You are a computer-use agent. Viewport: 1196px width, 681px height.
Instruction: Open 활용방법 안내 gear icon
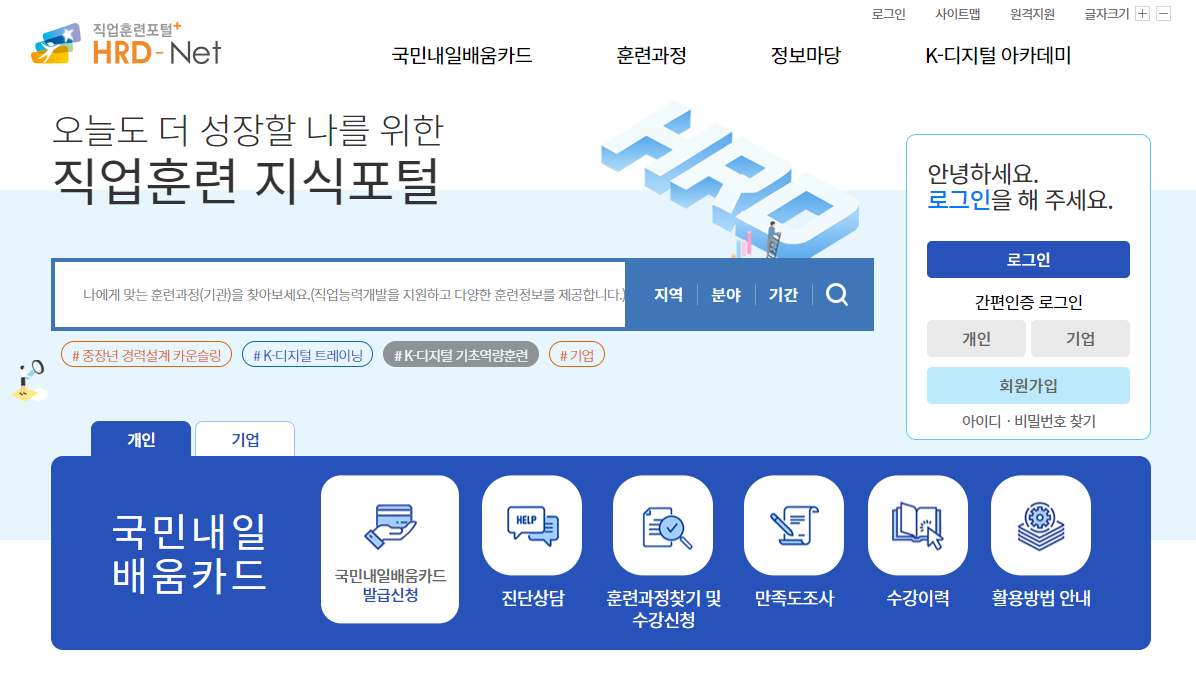pos(1040,525)
